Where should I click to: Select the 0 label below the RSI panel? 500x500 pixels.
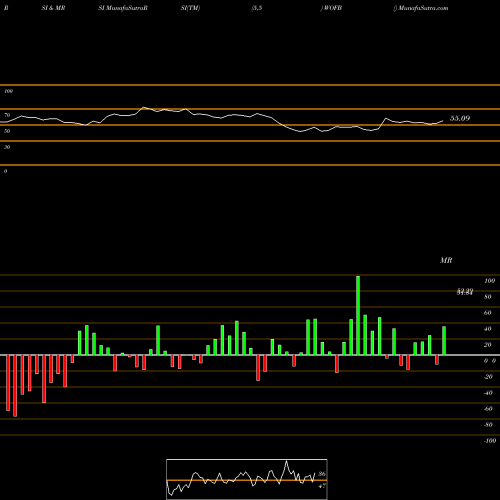point(5,171)
